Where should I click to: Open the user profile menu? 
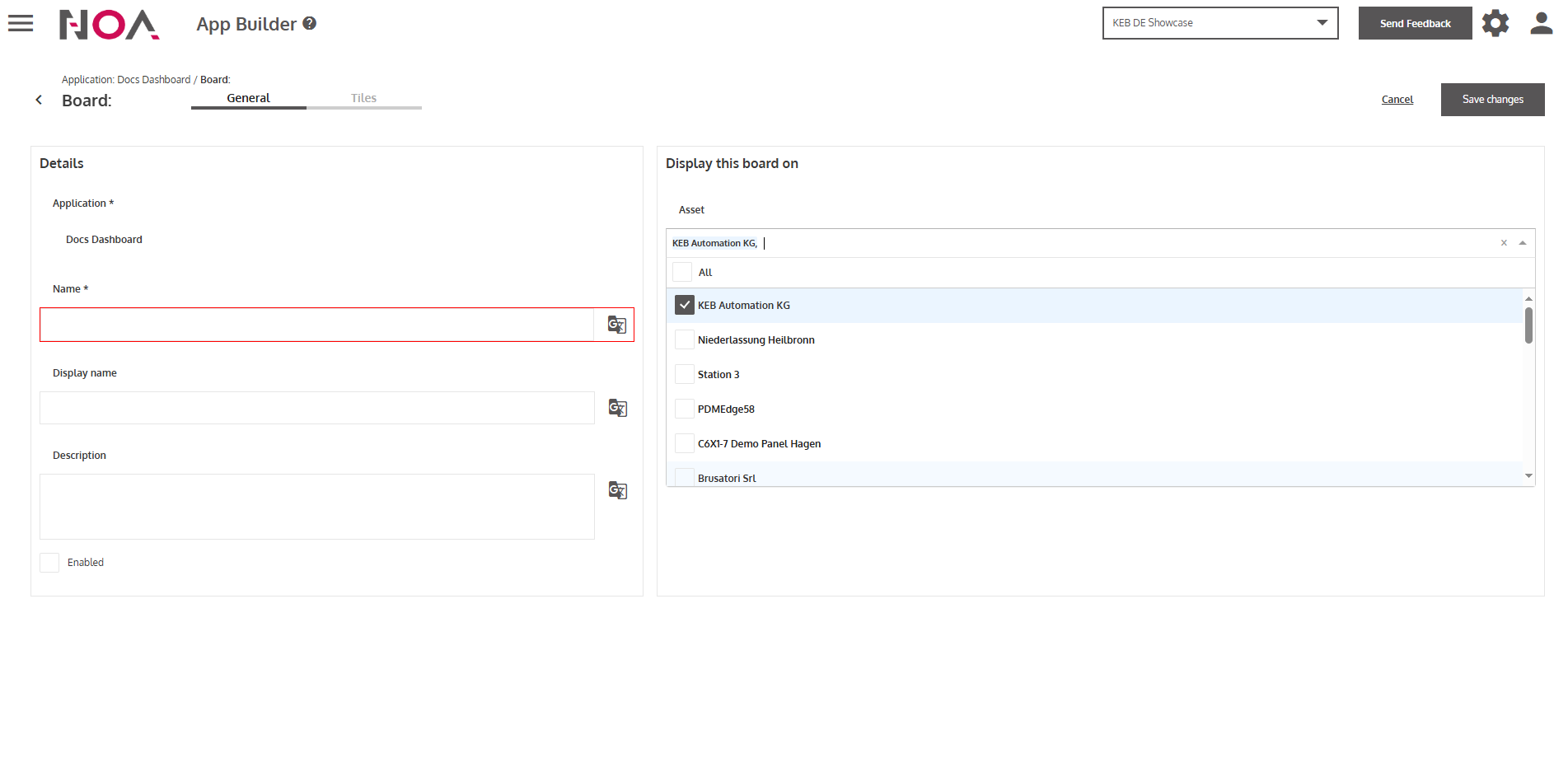click(1541, 23)
